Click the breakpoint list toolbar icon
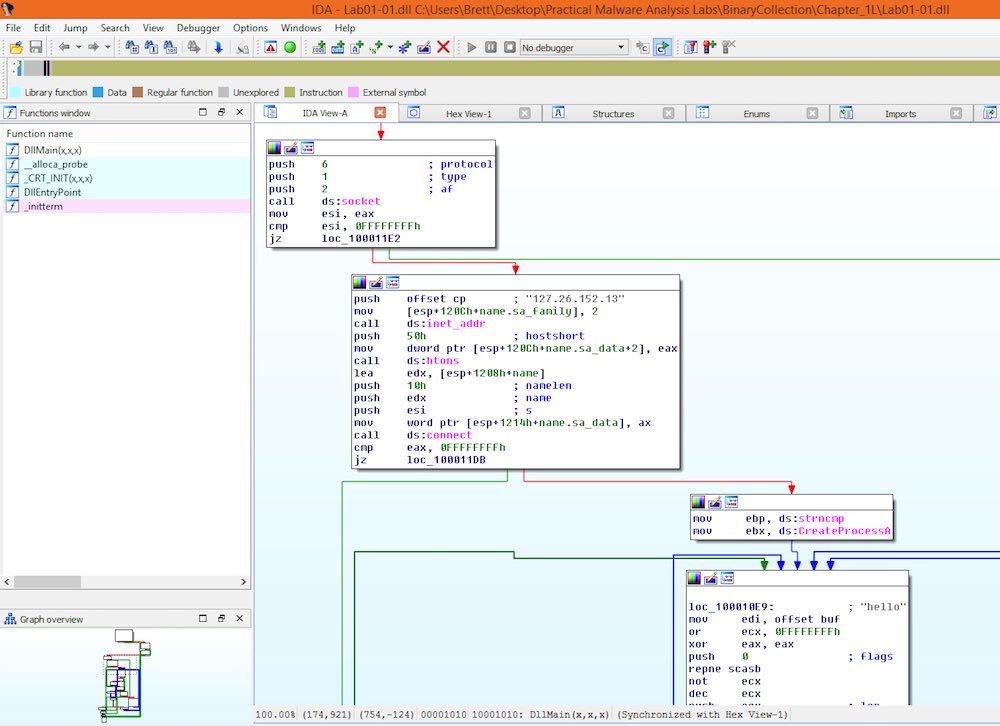This screenshot has width=1000, height=726. 691,47
